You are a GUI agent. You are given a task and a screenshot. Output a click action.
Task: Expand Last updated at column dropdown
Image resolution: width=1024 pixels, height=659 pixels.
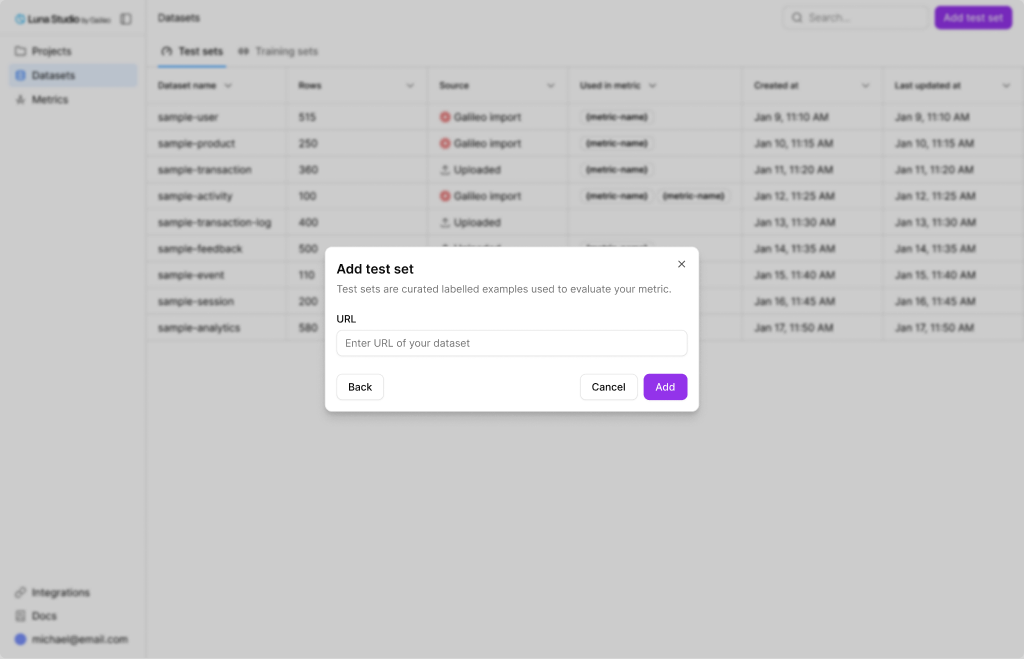1006,86
